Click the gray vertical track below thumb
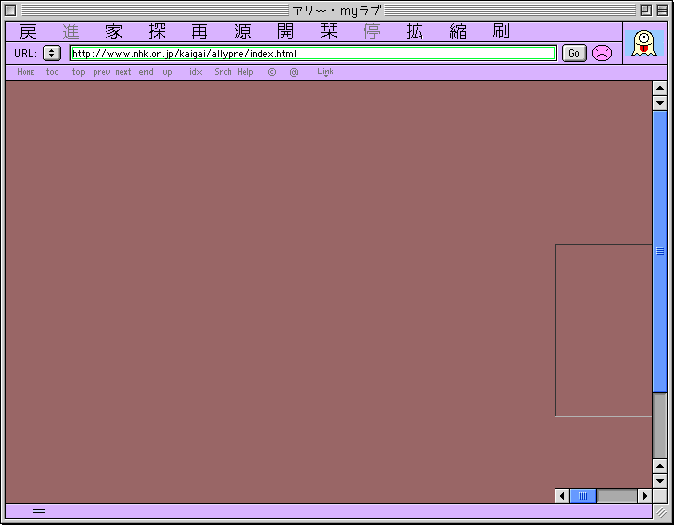The width and height of the screenshot is (674, 525). pos(660,426)
